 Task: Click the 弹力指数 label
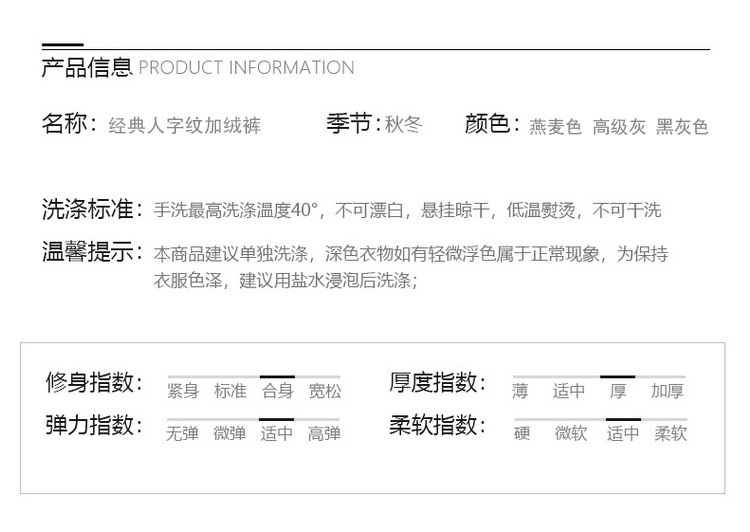tap(89, 424)
